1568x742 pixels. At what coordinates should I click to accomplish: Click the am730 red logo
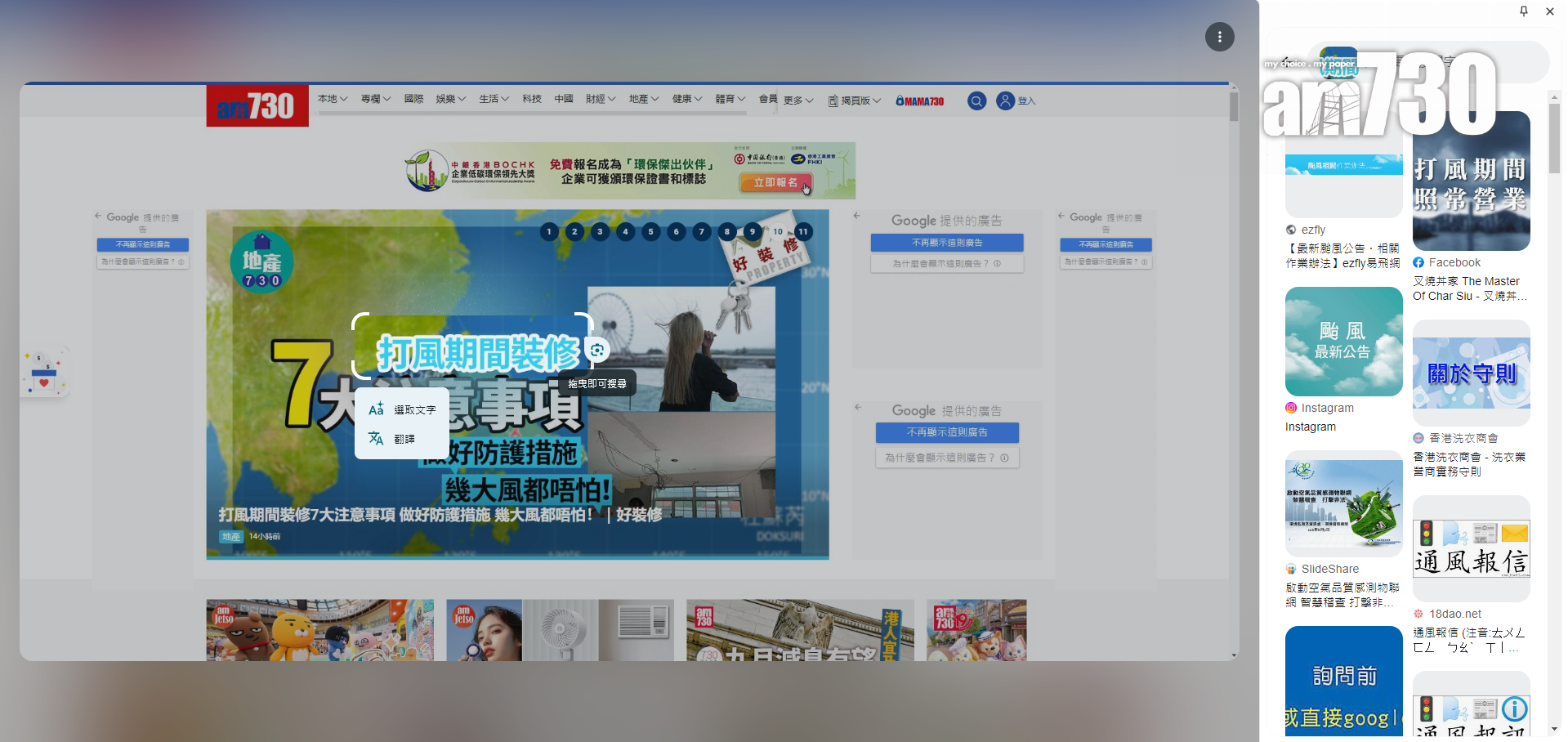coord(257,105)
